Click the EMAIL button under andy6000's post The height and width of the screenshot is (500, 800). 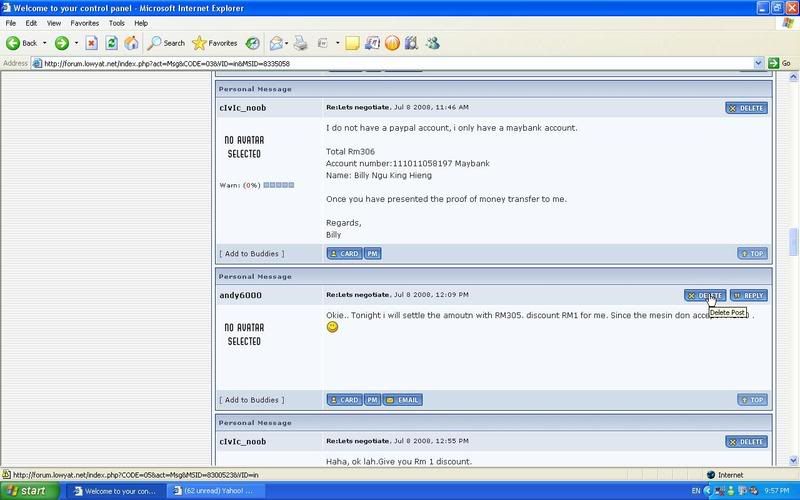[403, 400]
